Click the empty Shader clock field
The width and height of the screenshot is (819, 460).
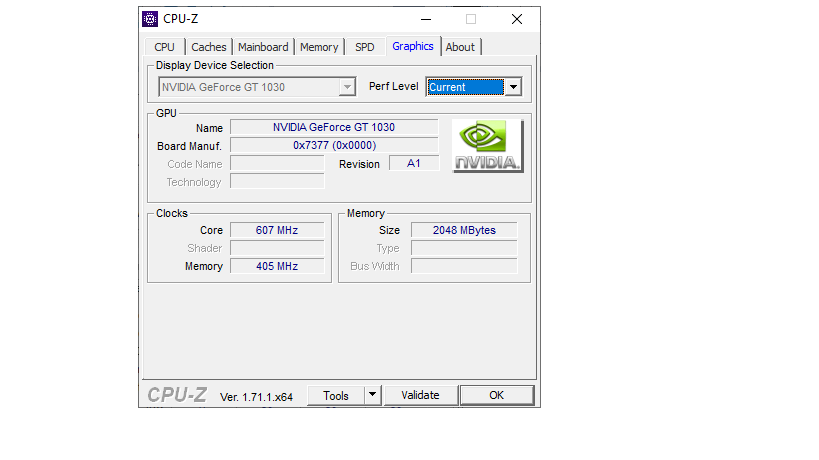(x=277, y=248)
